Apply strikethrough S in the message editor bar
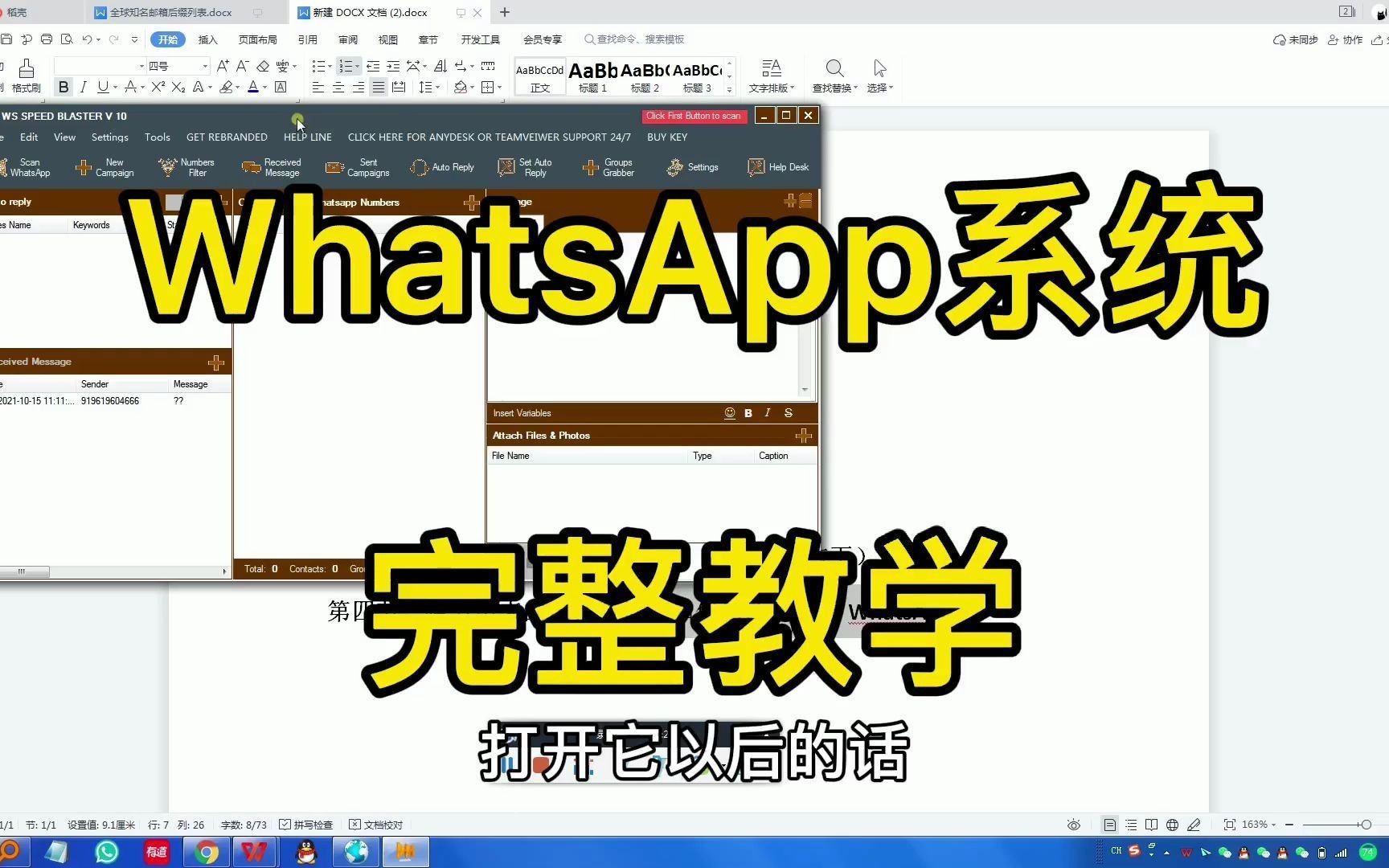The image size is (1389, 868). [x=789, y=413]
